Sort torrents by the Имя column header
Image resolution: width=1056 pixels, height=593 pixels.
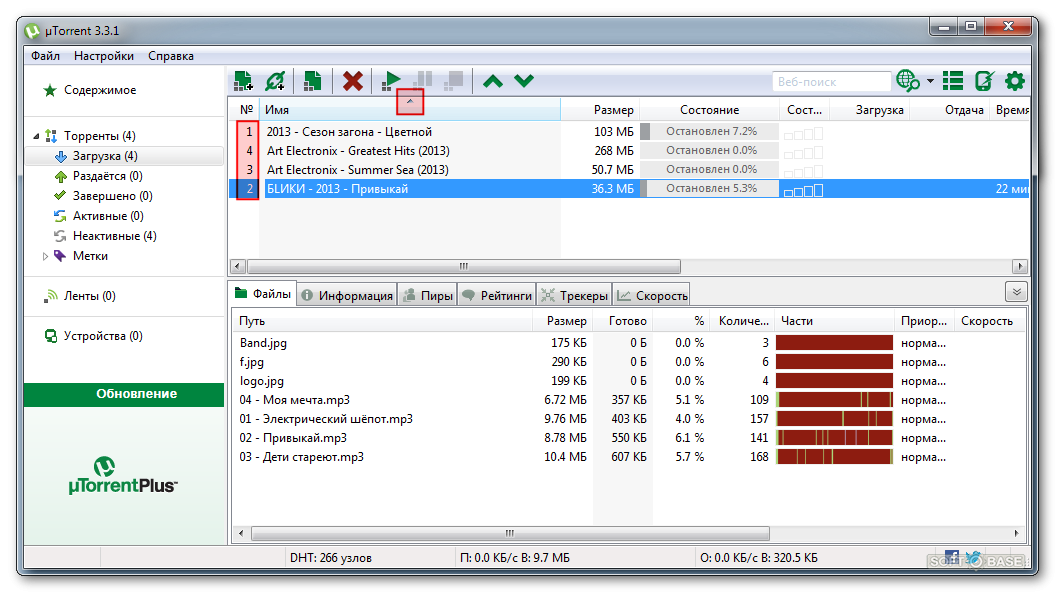[409, 110]
